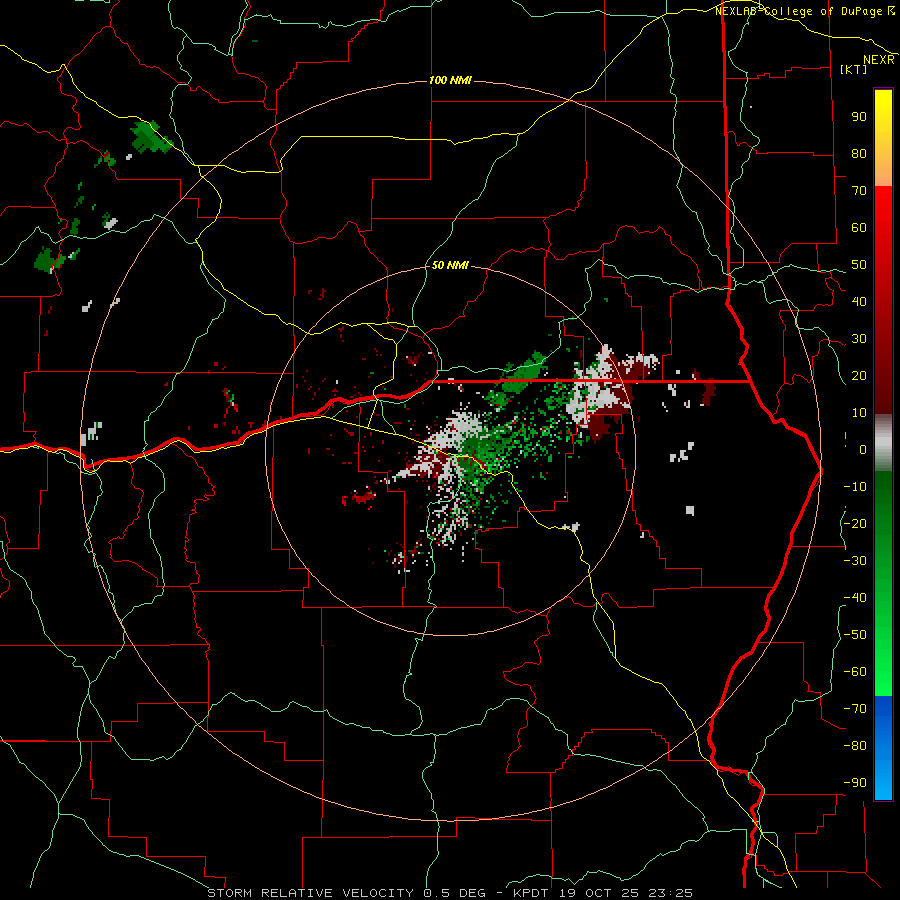Click the 70 value on the velocity scale
The height and width of the screenshot is (900, 900).
click(x=859, y=191)
